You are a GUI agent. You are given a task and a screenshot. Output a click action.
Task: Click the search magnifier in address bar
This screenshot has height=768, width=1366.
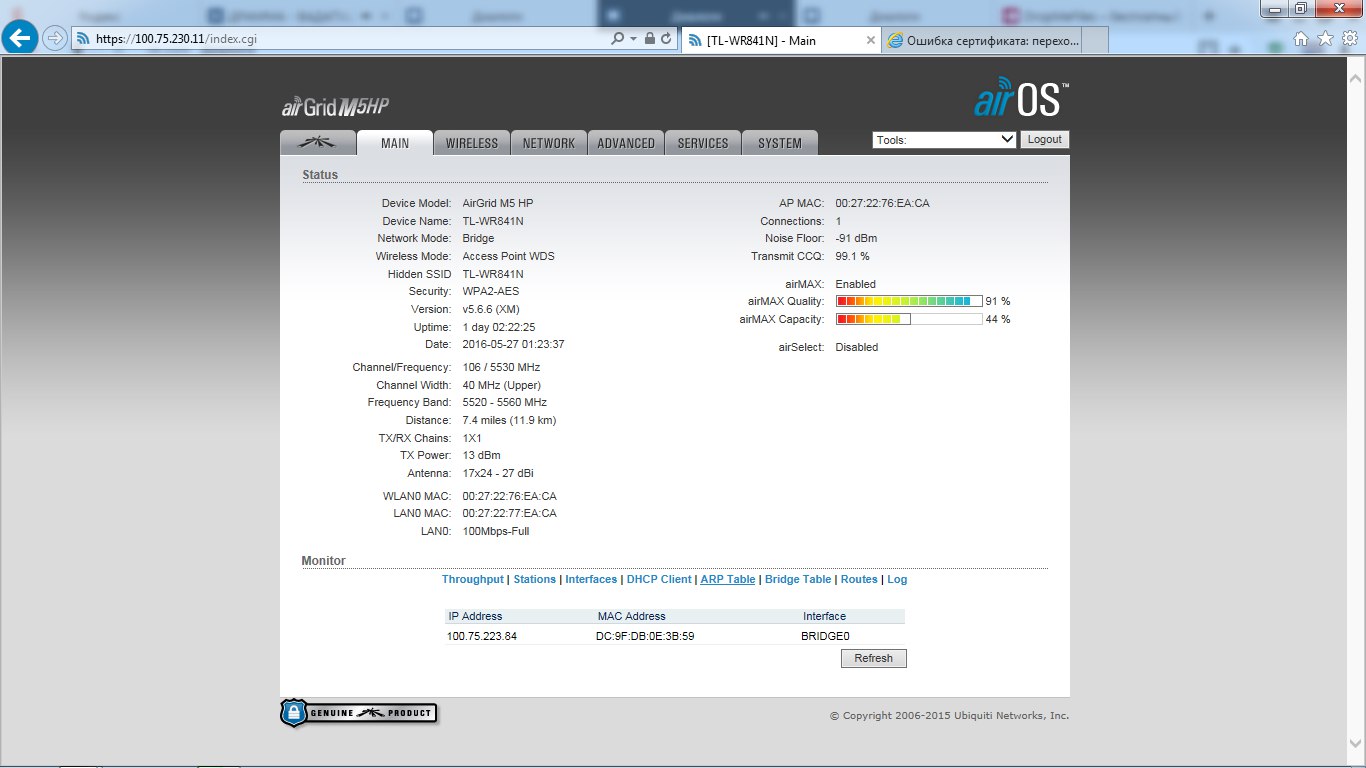[x=617, y=39]
